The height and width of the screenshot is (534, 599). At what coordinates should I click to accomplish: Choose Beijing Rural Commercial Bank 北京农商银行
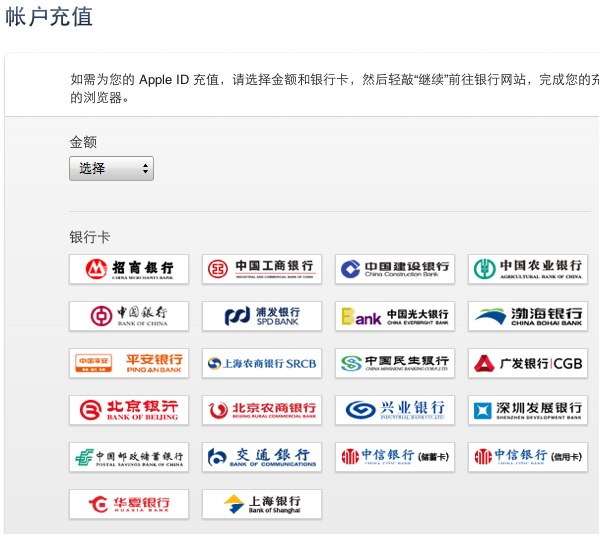coord(262,410)
